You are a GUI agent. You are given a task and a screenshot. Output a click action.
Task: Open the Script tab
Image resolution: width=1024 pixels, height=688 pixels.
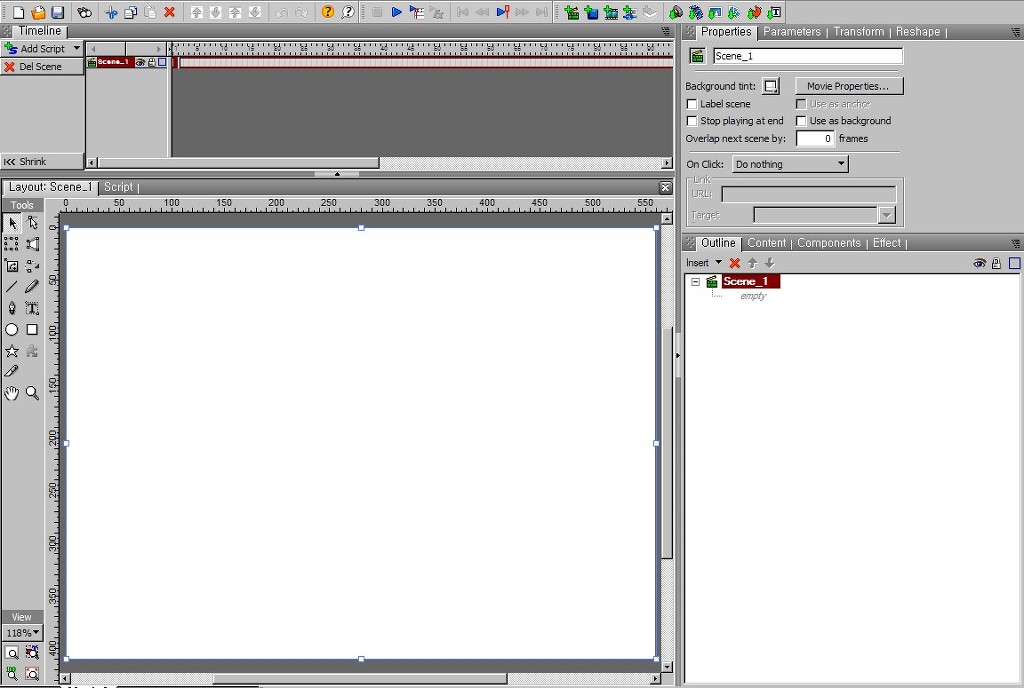click(118, 187)
